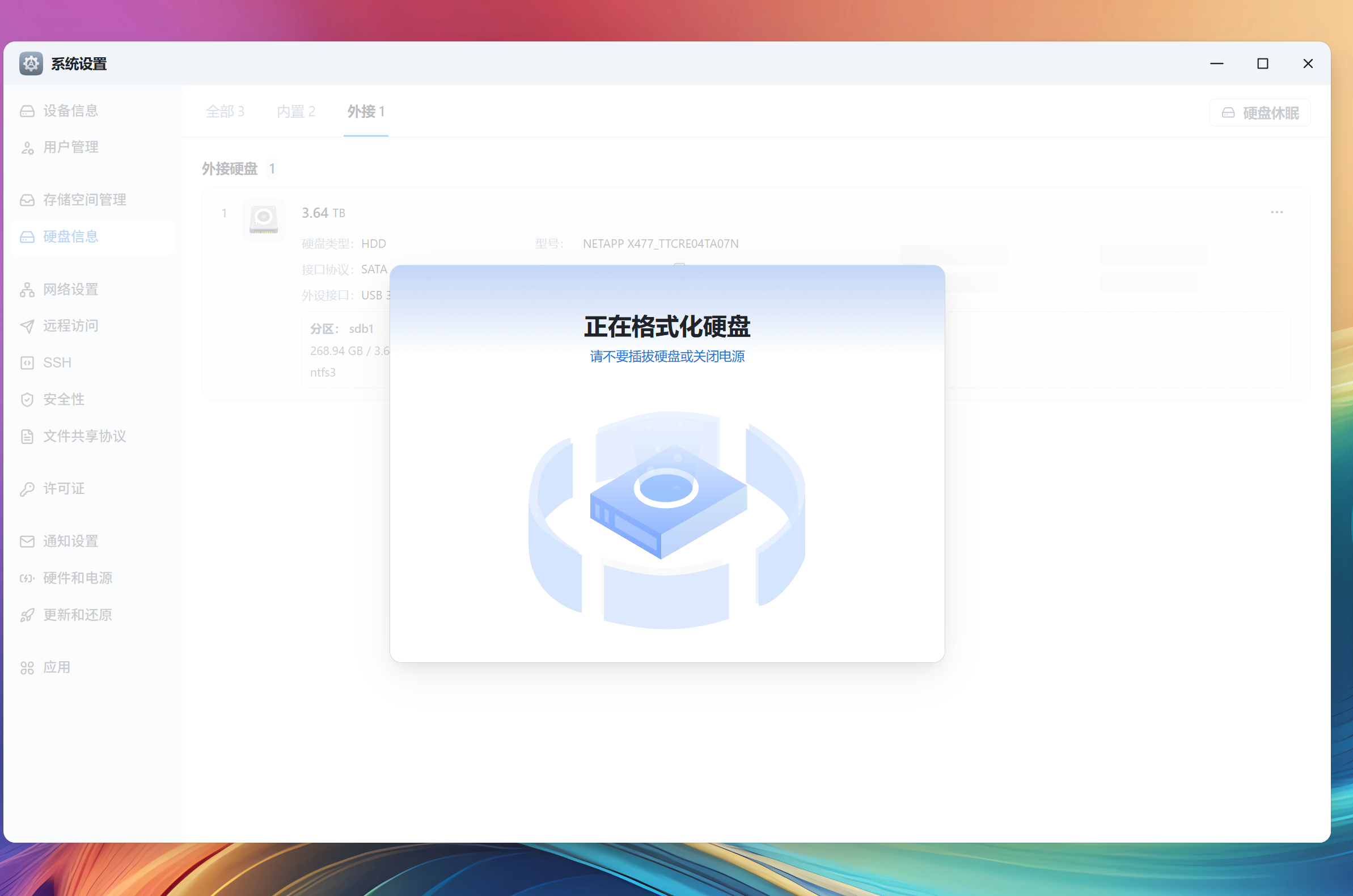1353x896 pixels.
Task: Click the 应用 applications grid icon
Action: click(27, 667)
